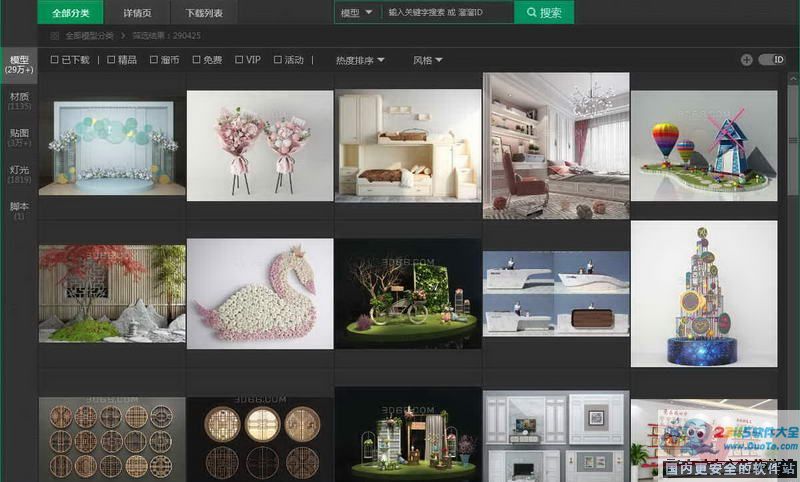Toggle the ID switch on the right
Screen dimensions: 800x482
click(772, 60)
